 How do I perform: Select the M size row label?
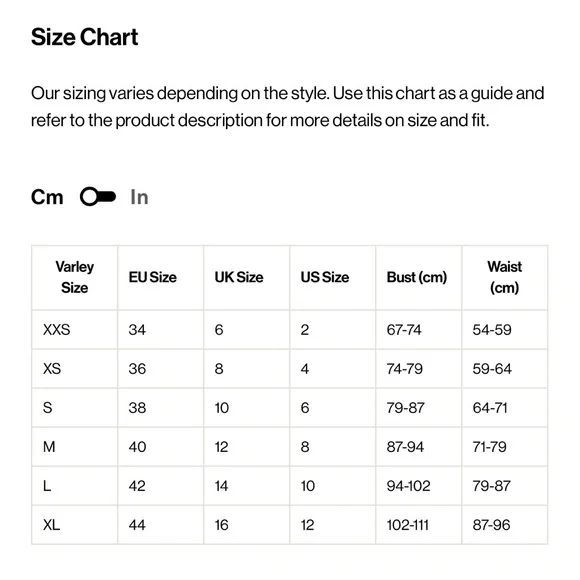tap(49, 447)
